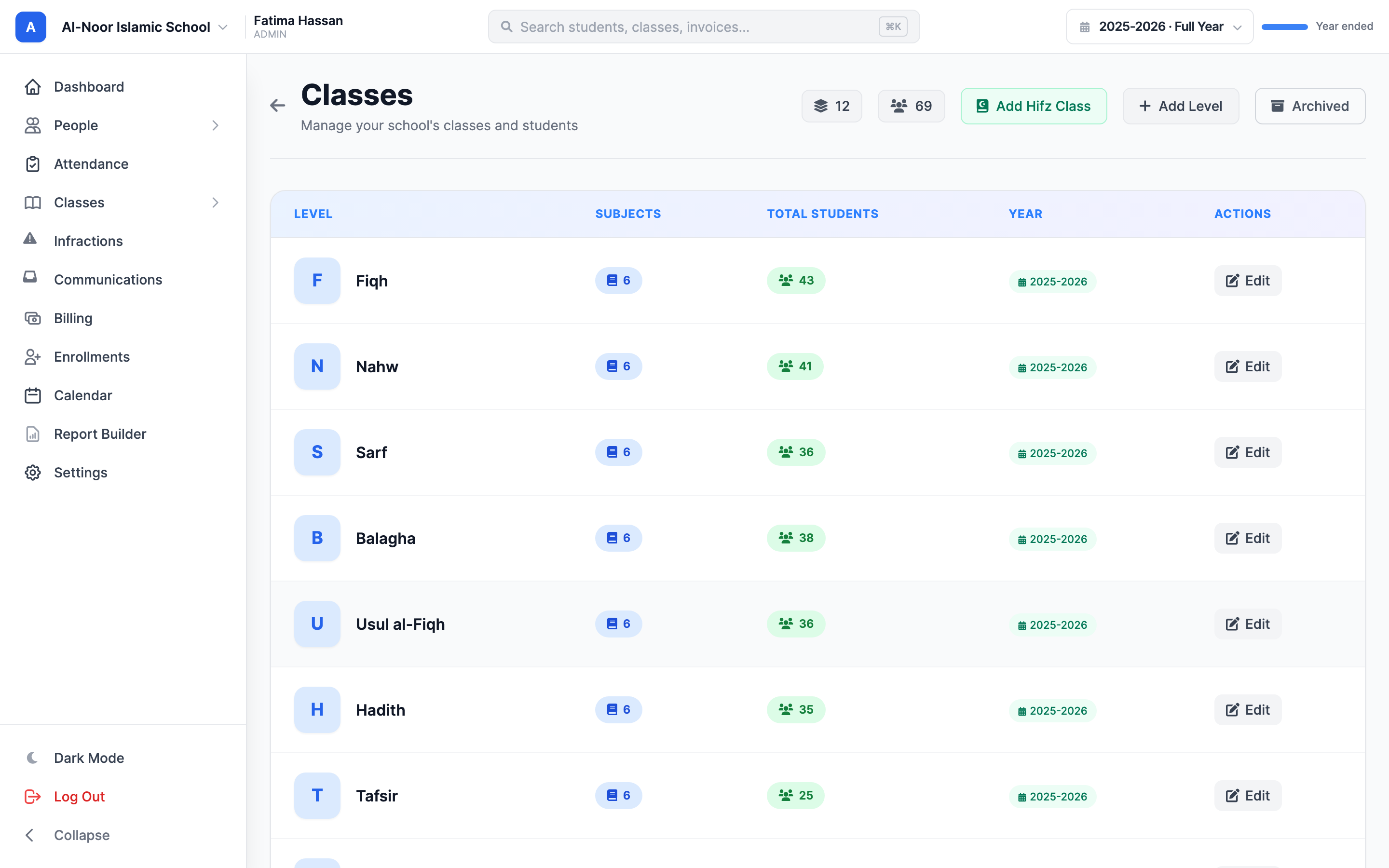Open the Calendar icon in sidebar
The height and width of the screenshot is (868, 1389).
point(33,395)
